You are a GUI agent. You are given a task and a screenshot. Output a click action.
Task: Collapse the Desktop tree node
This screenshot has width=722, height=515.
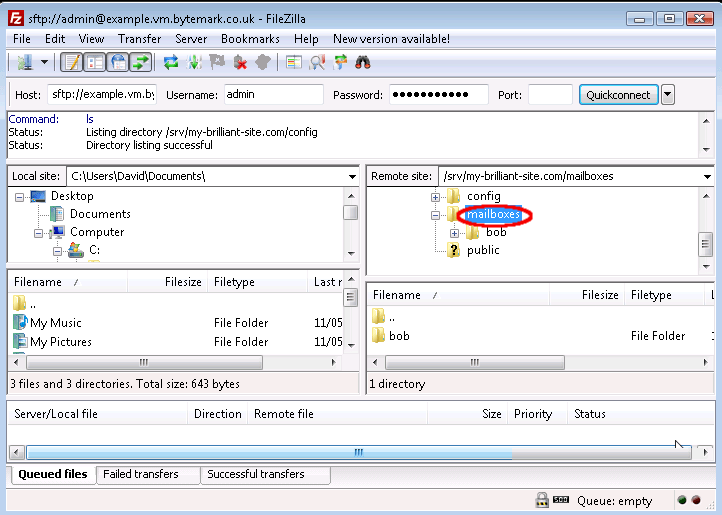[19, 197]
